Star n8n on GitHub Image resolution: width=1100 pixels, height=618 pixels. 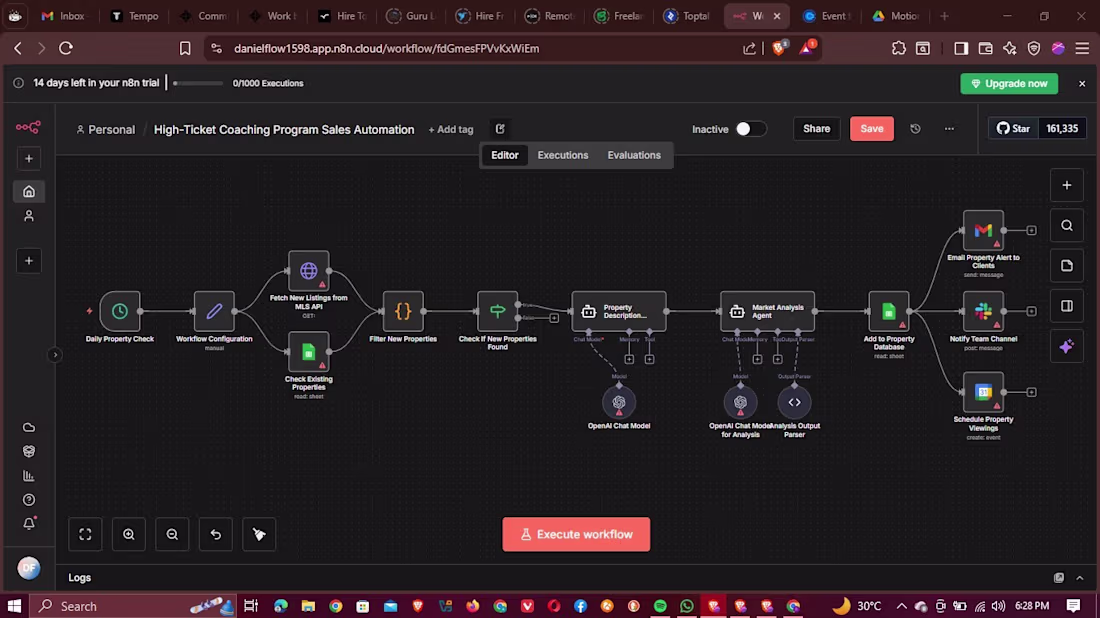(x=1014, y=129)
